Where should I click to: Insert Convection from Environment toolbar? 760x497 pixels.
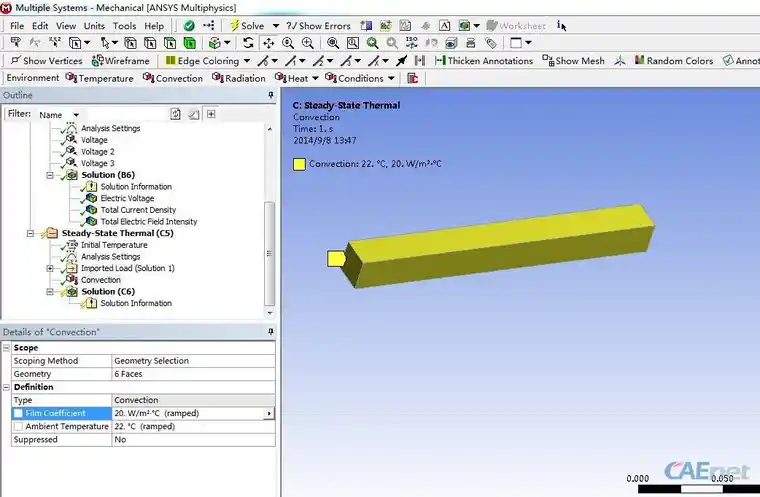click(173, 78)
